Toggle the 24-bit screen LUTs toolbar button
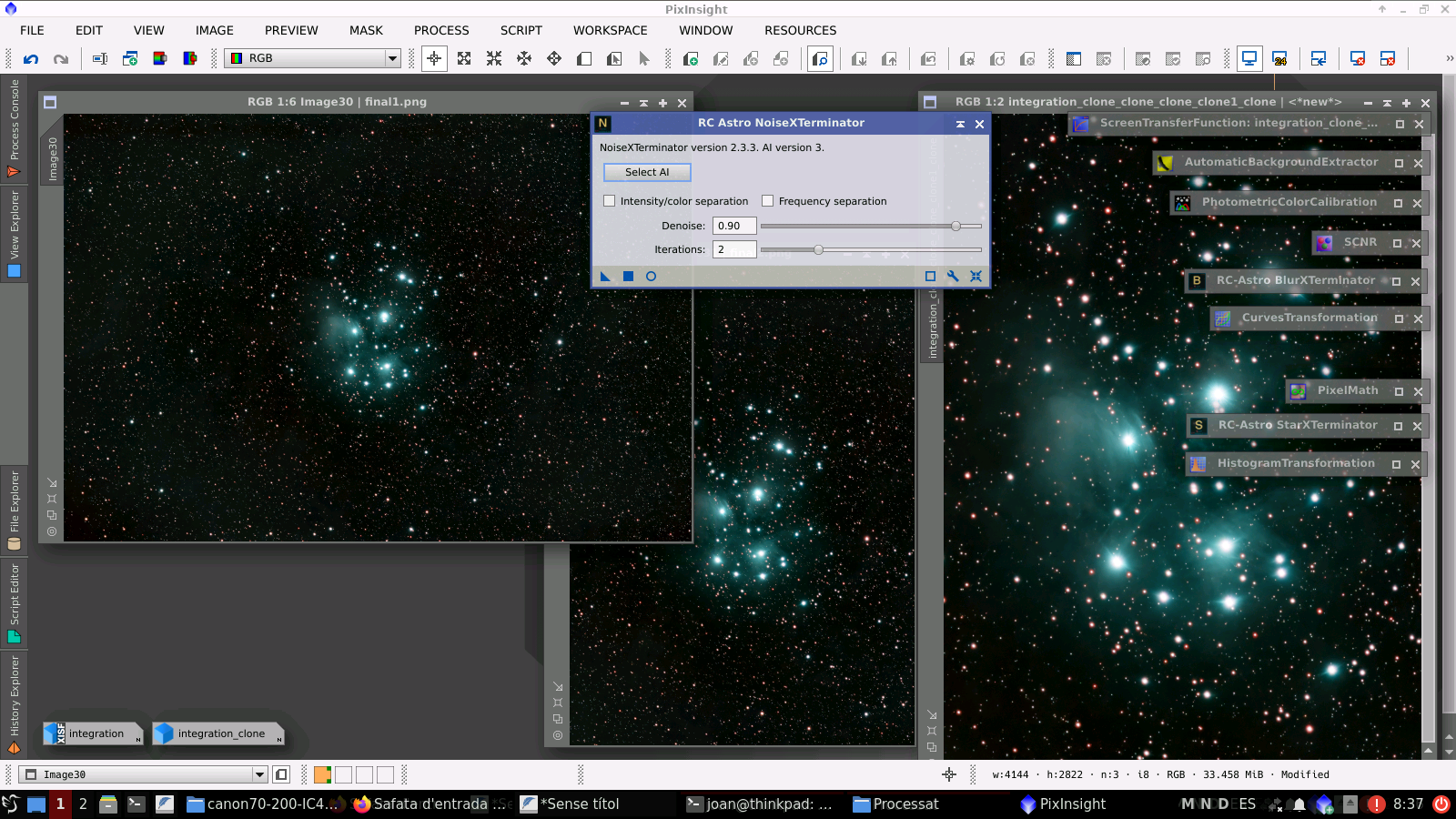The width and height of the screenshot is (1456, 819). tap(1279, 58)
